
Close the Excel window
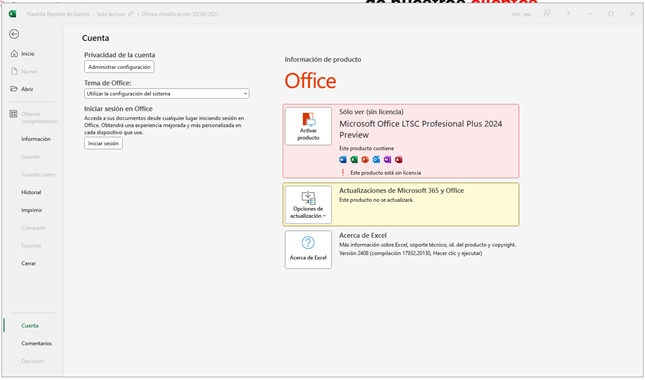[632, 14]
